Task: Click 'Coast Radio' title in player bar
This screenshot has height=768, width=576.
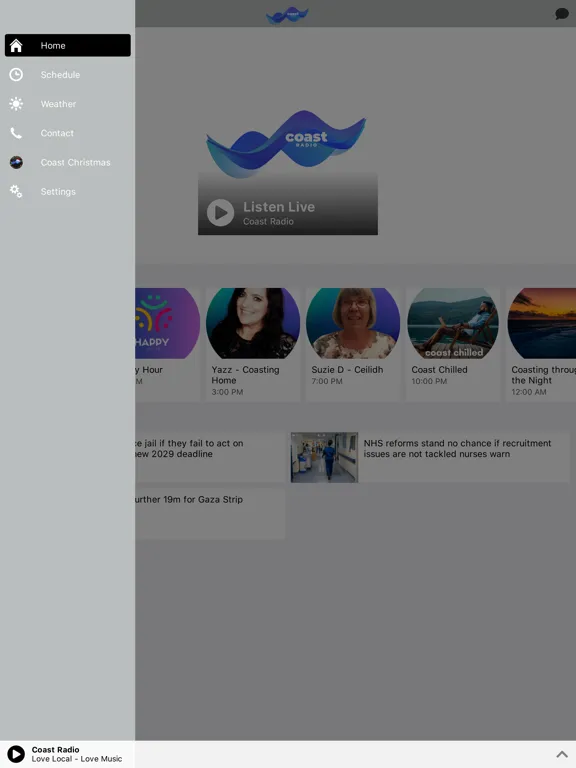Action: pos(55,749)
